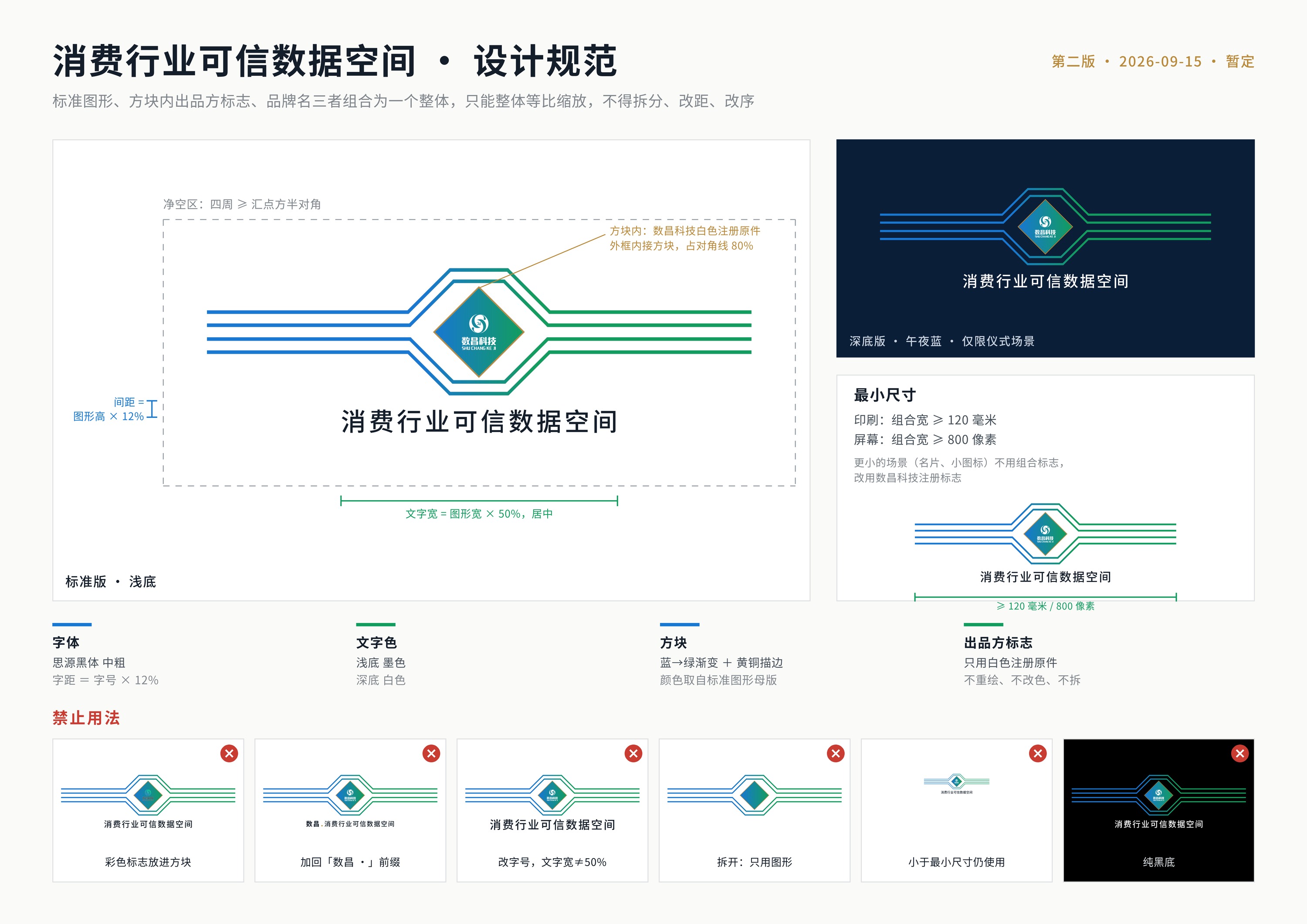Viewport: 1307px width, 924px height.
Task: Click the '方块' section heading
Action: point(674,643)
